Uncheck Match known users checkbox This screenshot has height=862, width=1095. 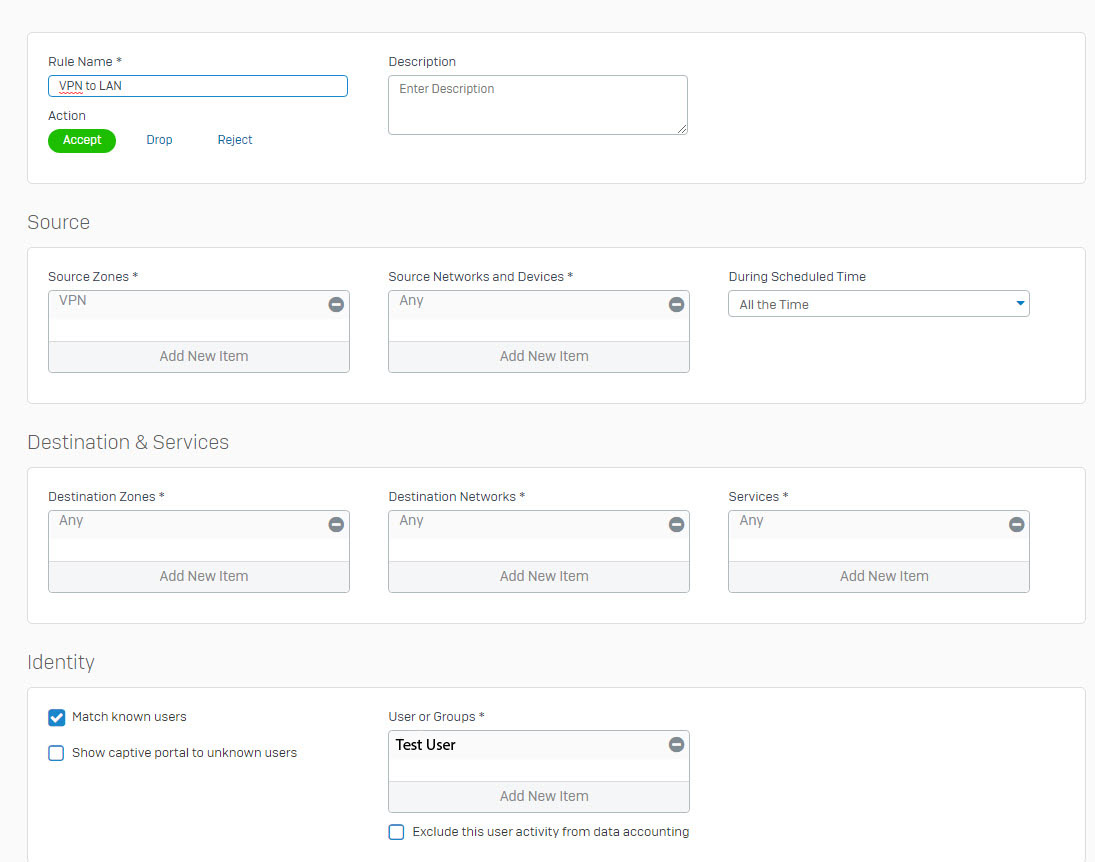coord(57,717)
